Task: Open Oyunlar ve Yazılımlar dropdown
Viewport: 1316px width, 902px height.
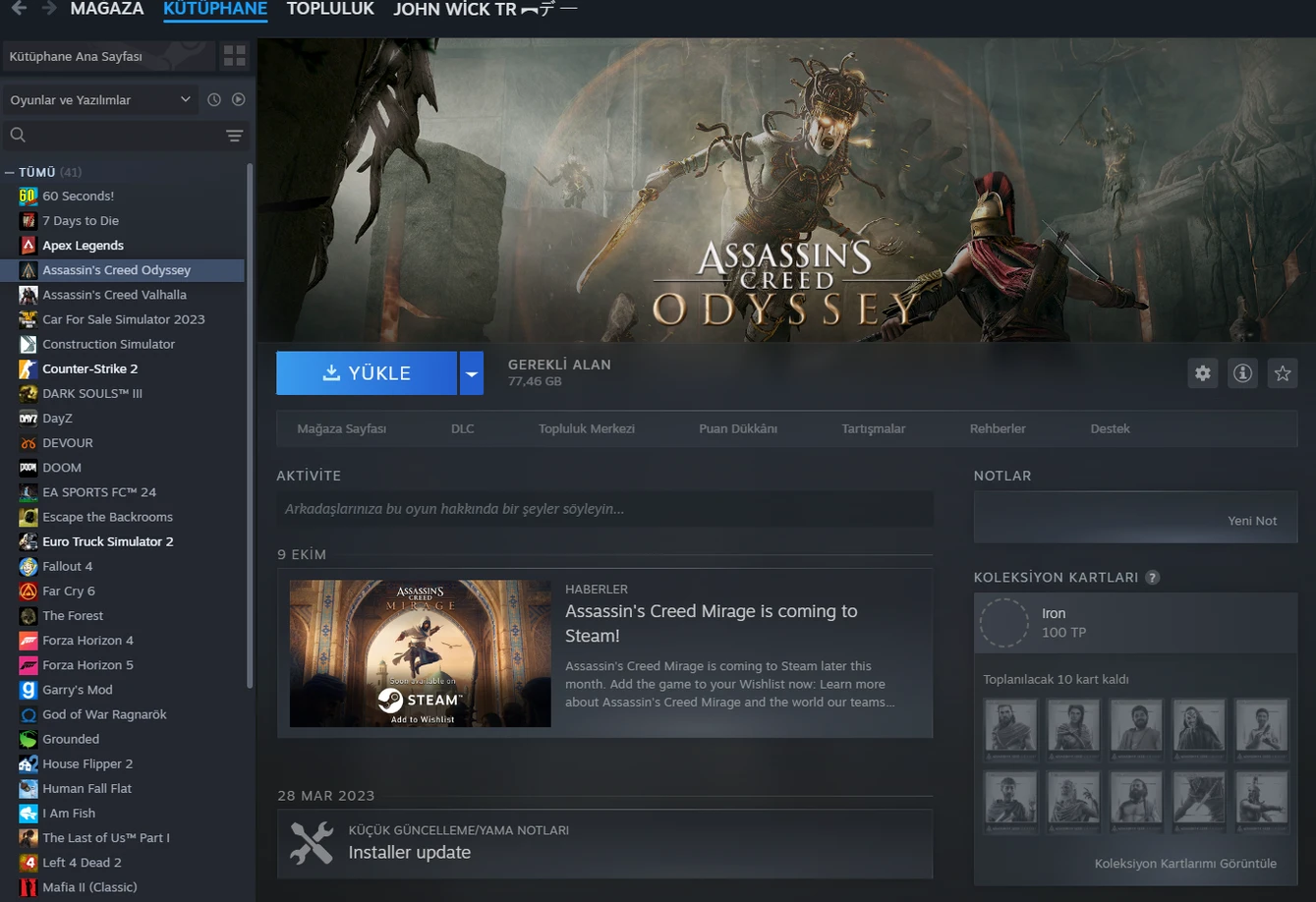Action: (102, 100)
